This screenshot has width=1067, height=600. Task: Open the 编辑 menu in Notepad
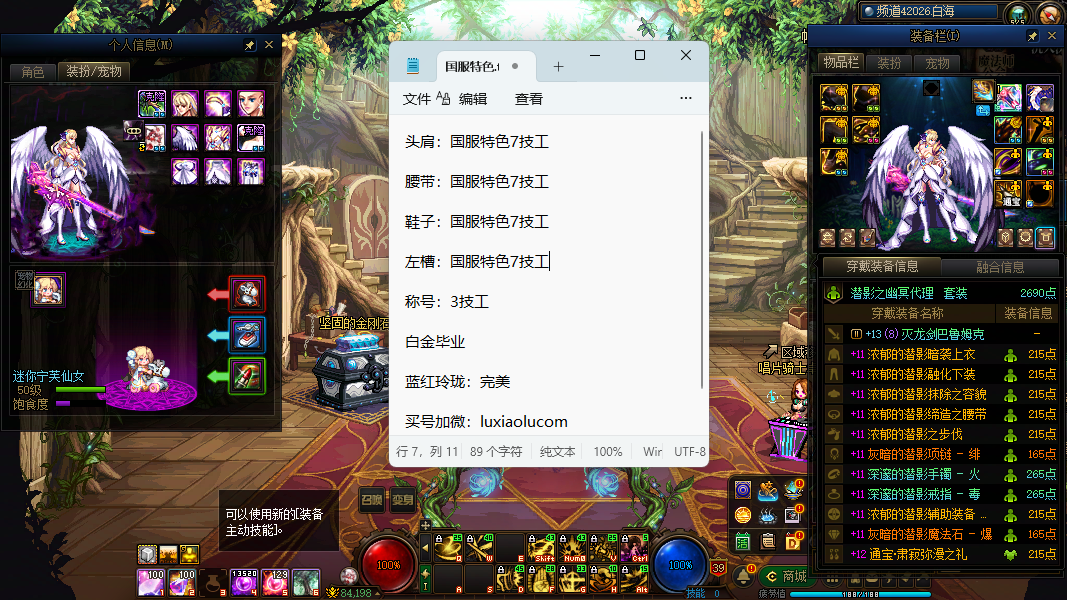[x=473, y=99]
